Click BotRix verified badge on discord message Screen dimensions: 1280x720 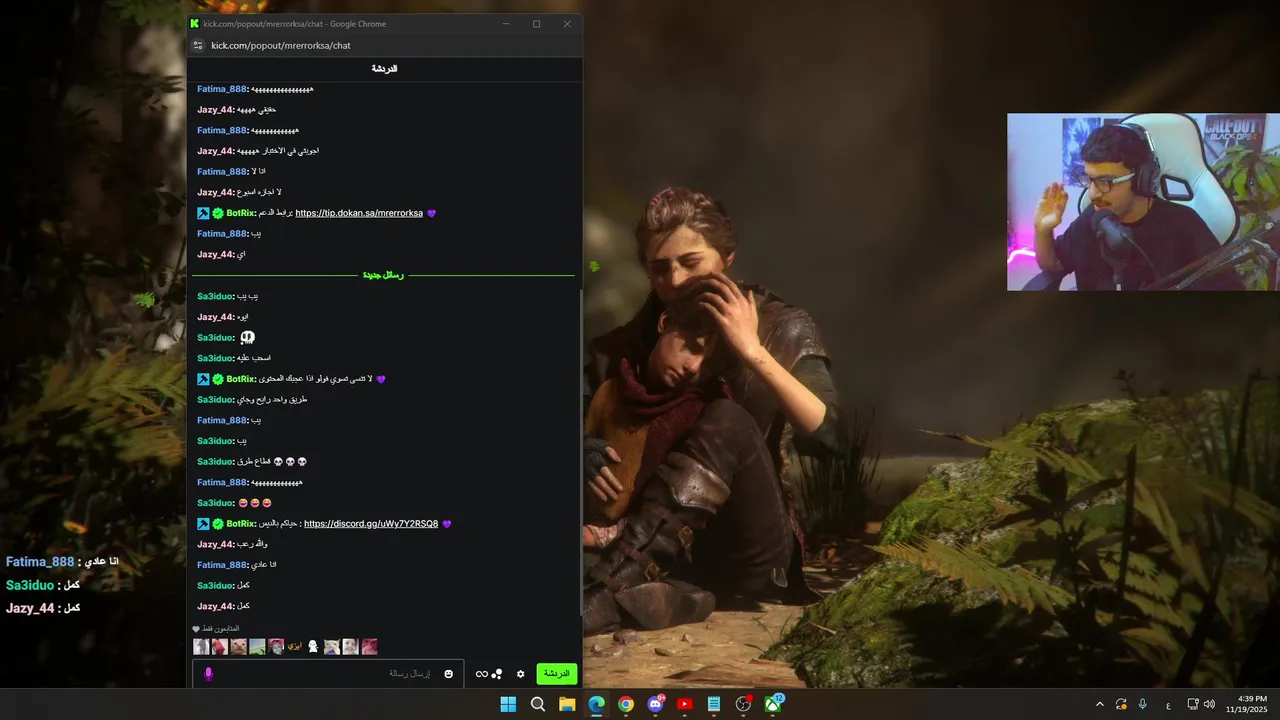pyautogui.click(x=218, y=524)
